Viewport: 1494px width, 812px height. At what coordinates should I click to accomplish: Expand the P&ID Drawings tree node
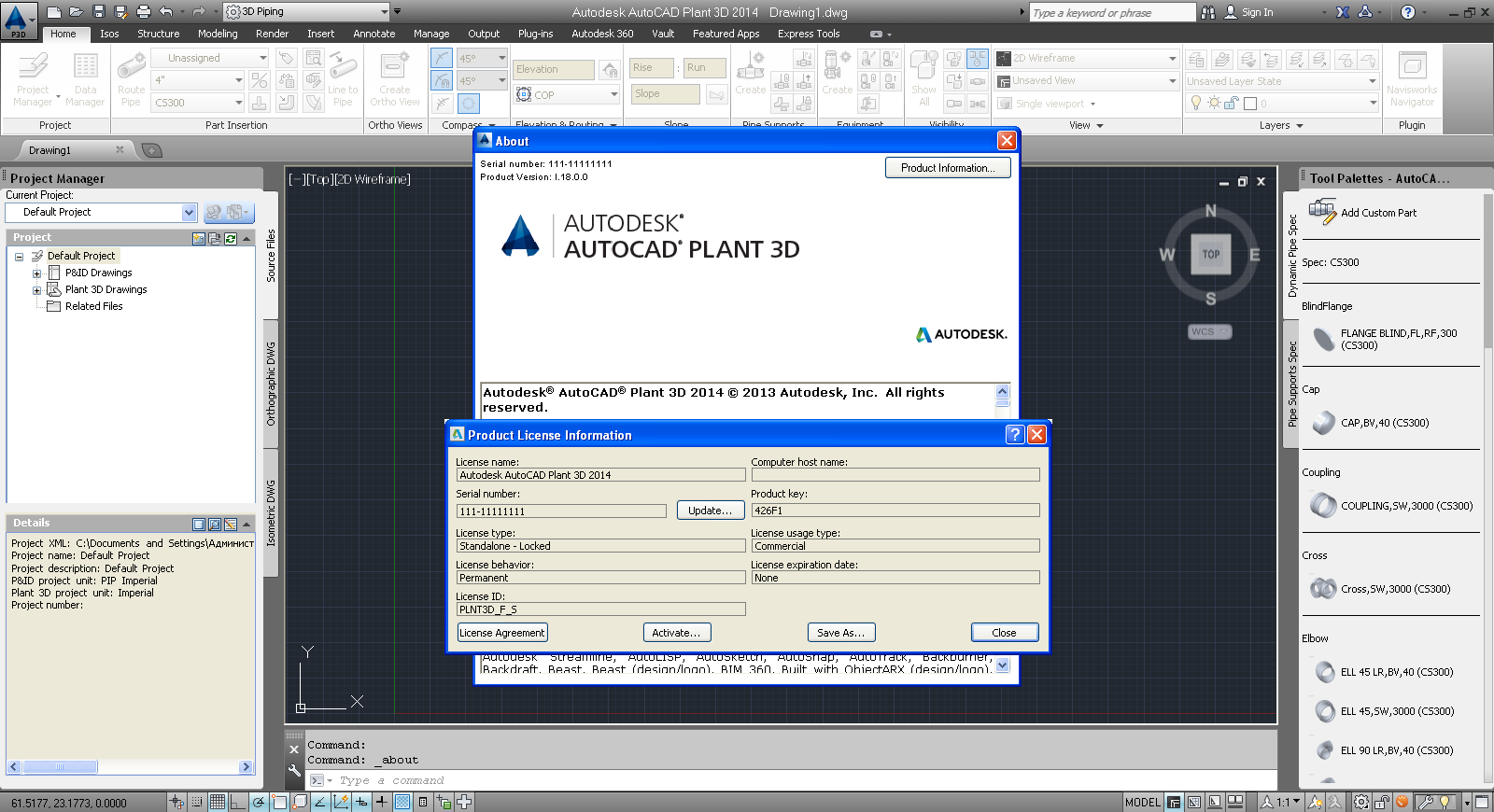point(36,273)
